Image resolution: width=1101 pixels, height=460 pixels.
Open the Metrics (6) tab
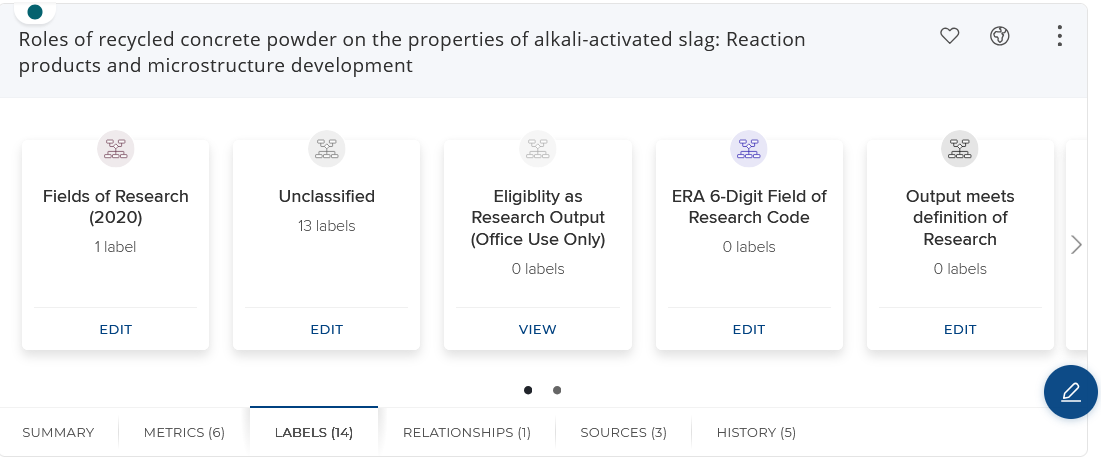184,433
